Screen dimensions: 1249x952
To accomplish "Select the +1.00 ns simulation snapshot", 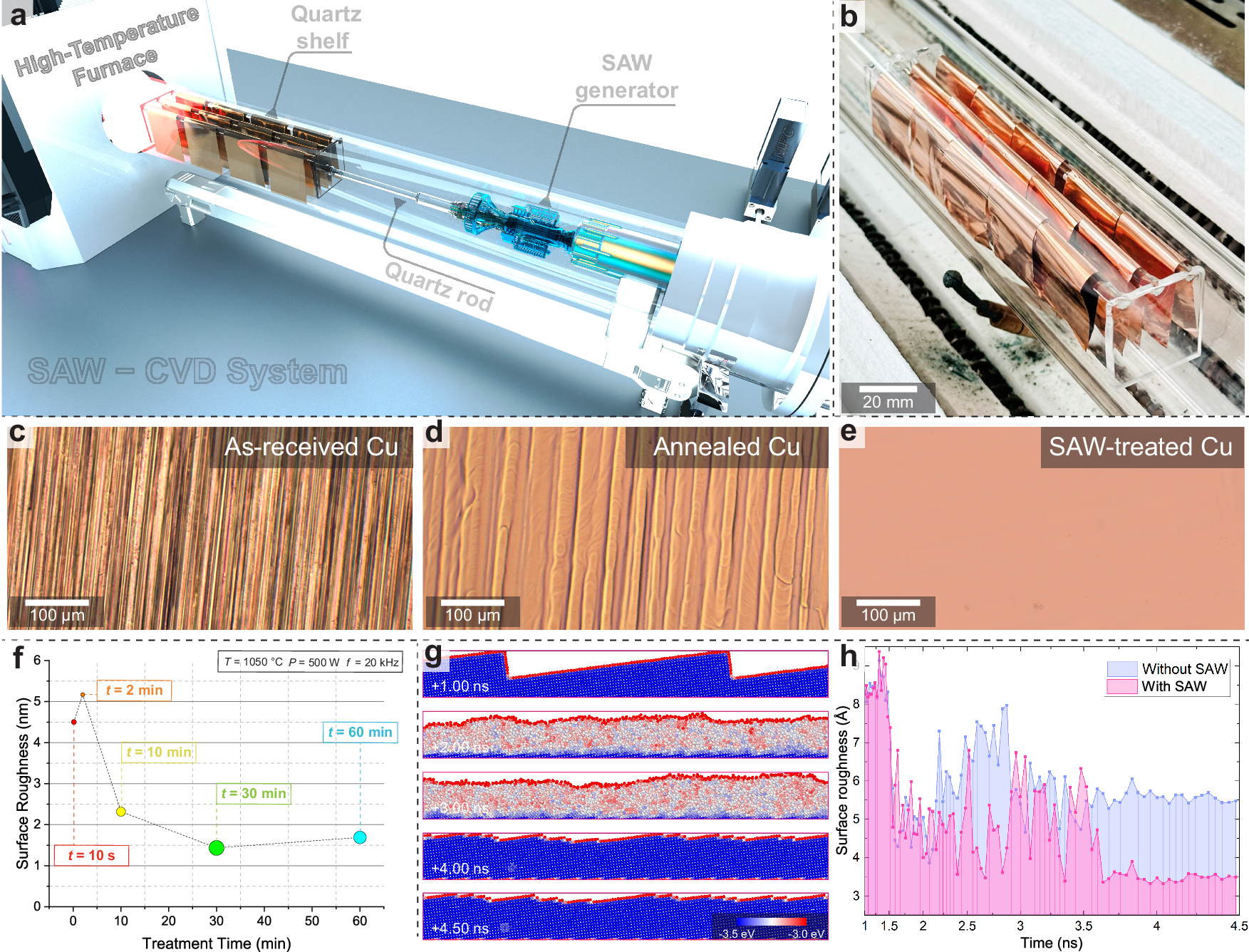I will click(x=625, y=673).
